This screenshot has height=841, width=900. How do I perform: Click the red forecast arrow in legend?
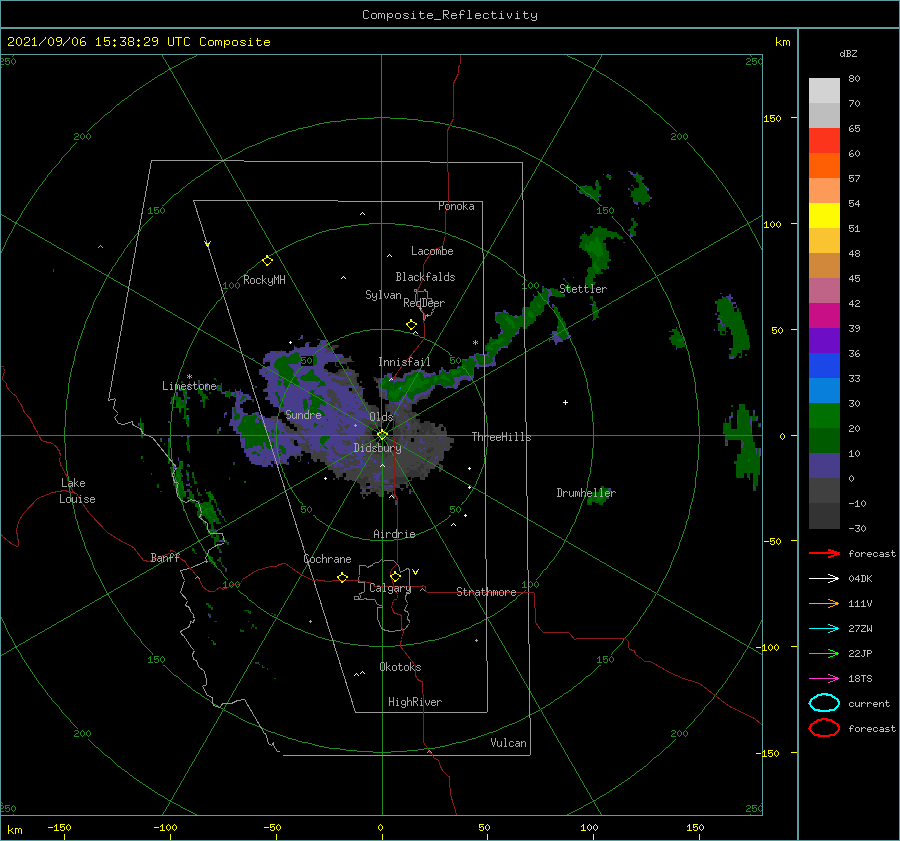(824, 553)
